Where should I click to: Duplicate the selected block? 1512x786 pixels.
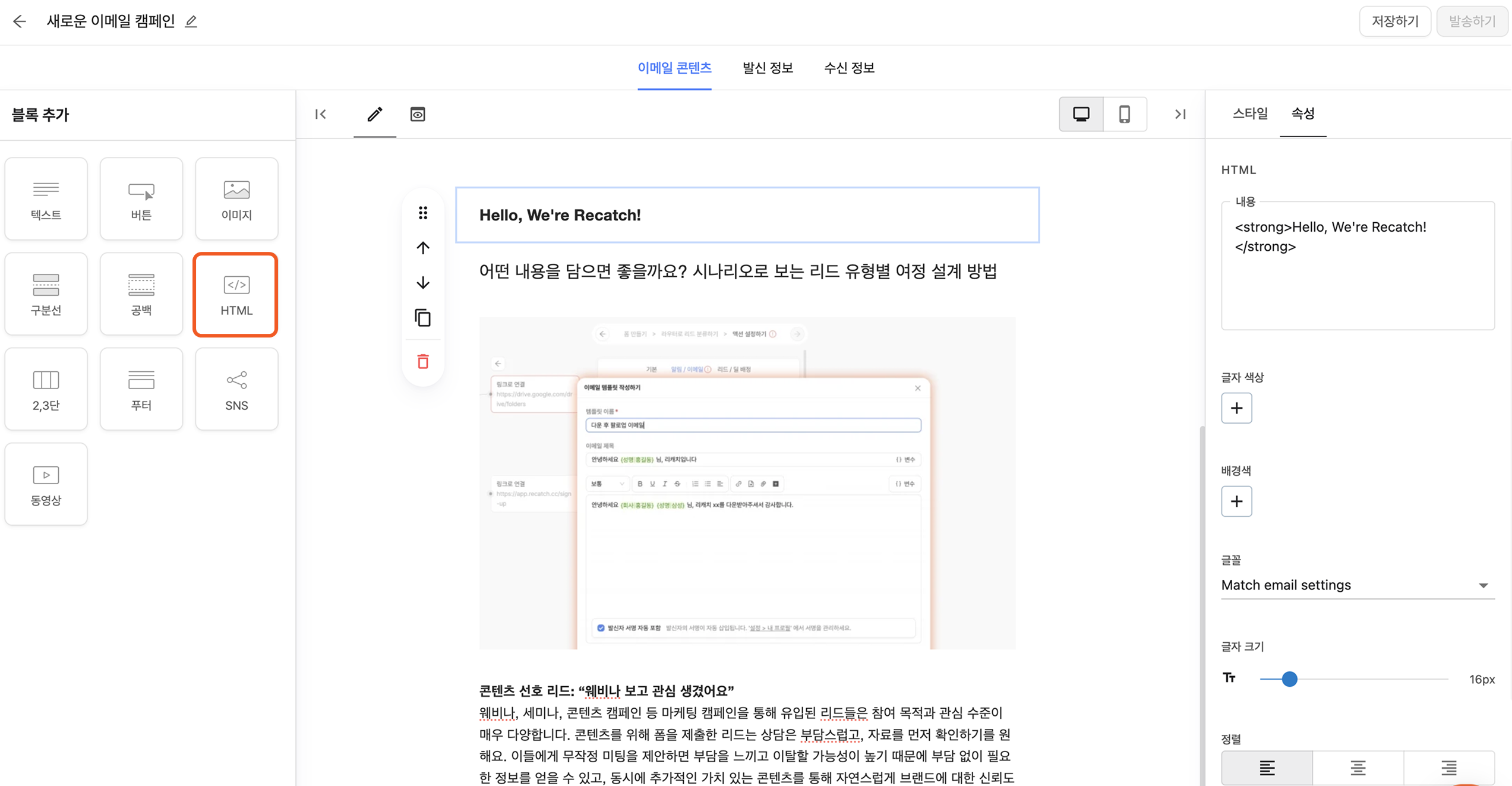(422, 318)
